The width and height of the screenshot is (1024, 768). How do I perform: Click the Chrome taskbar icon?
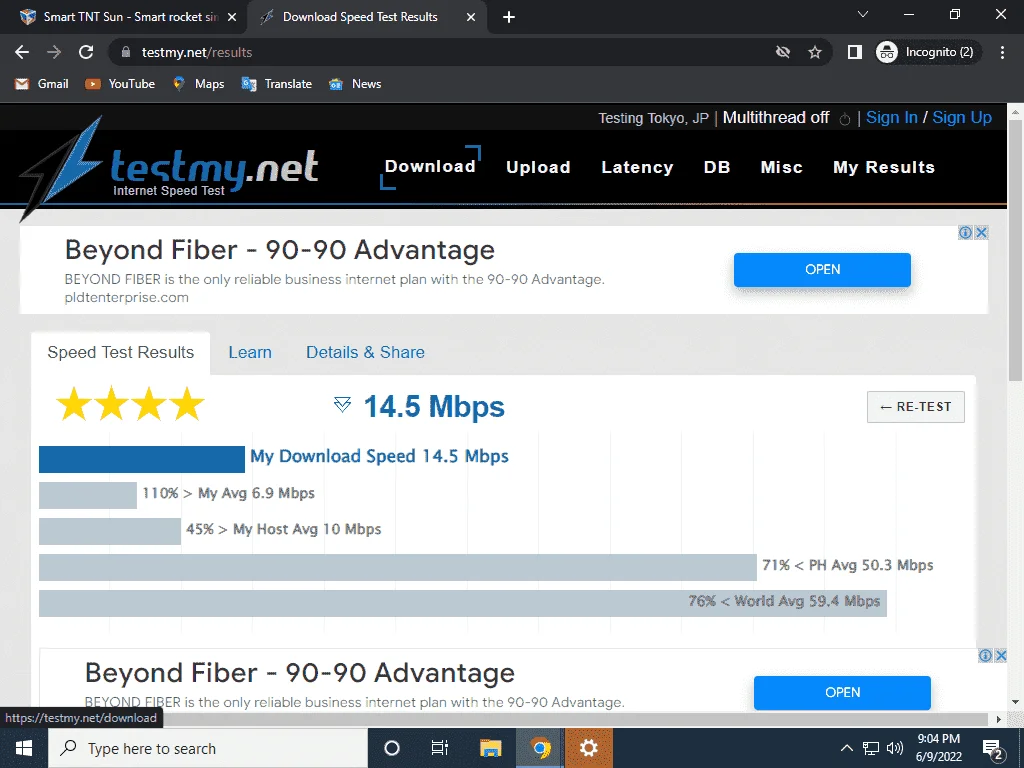[540, 748]
